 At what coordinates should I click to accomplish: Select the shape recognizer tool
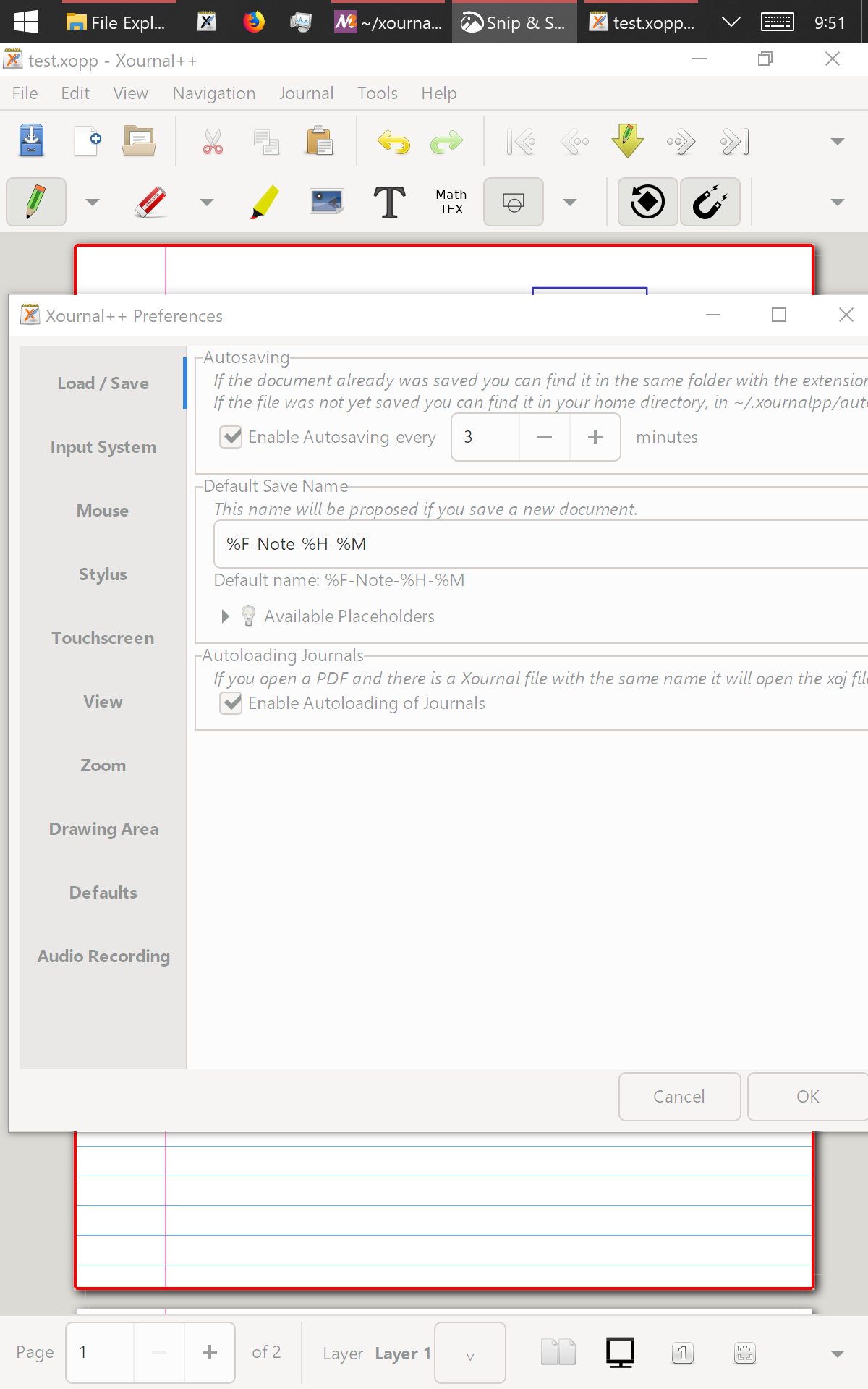click(x=514, y=202)
